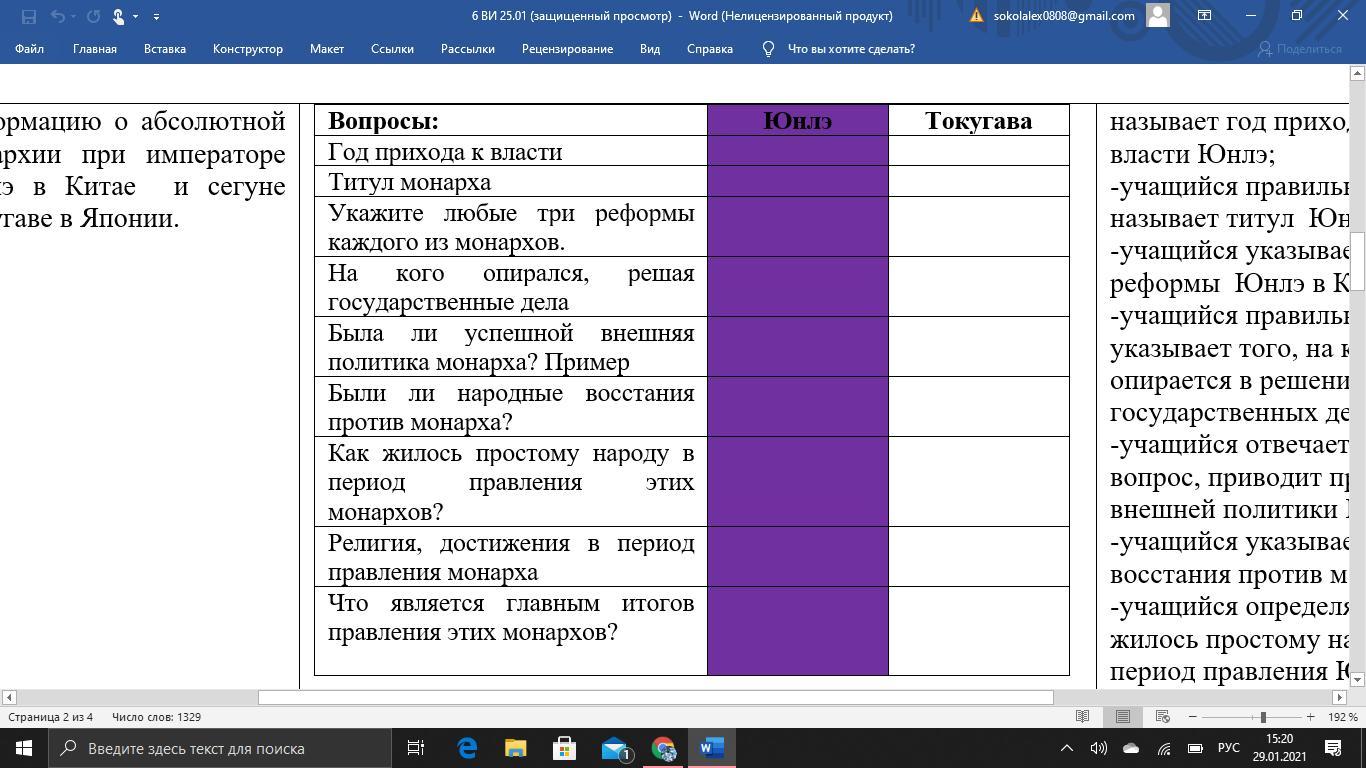Click the sokolalex0808@gmail.com account name

tap(1064, 16)
